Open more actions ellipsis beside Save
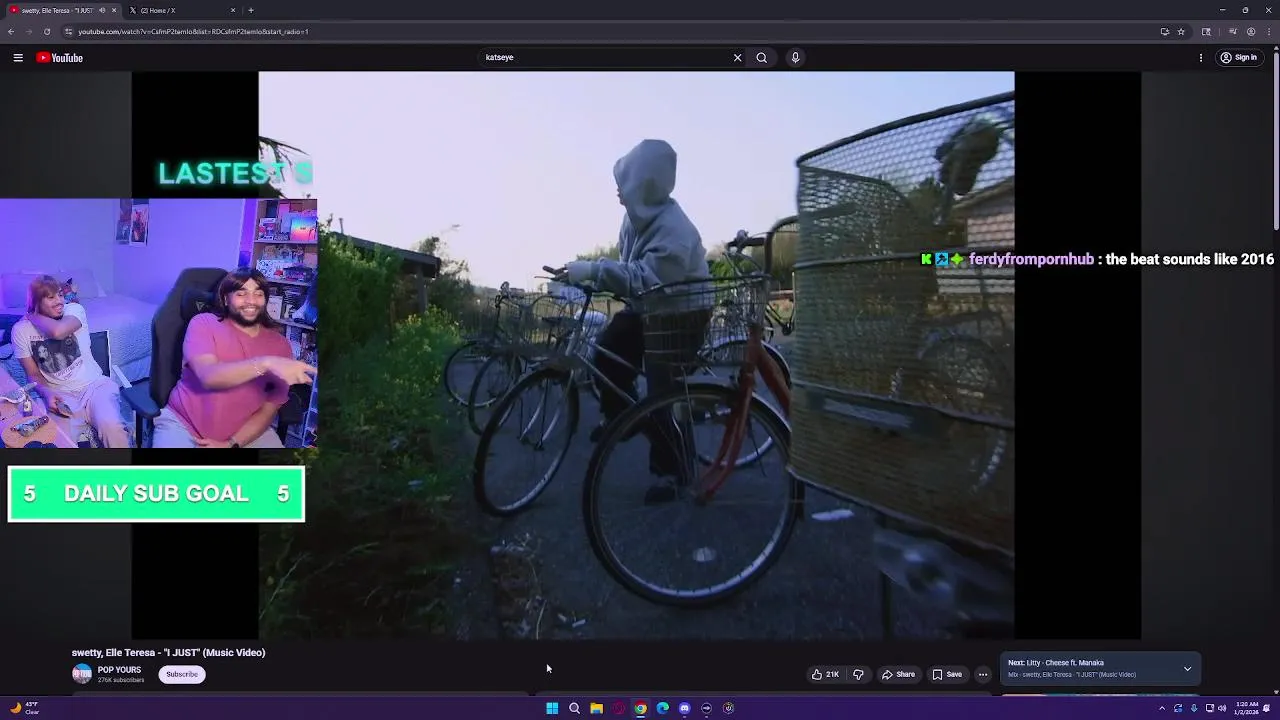 pyautogui.click(x=983, y=675)
